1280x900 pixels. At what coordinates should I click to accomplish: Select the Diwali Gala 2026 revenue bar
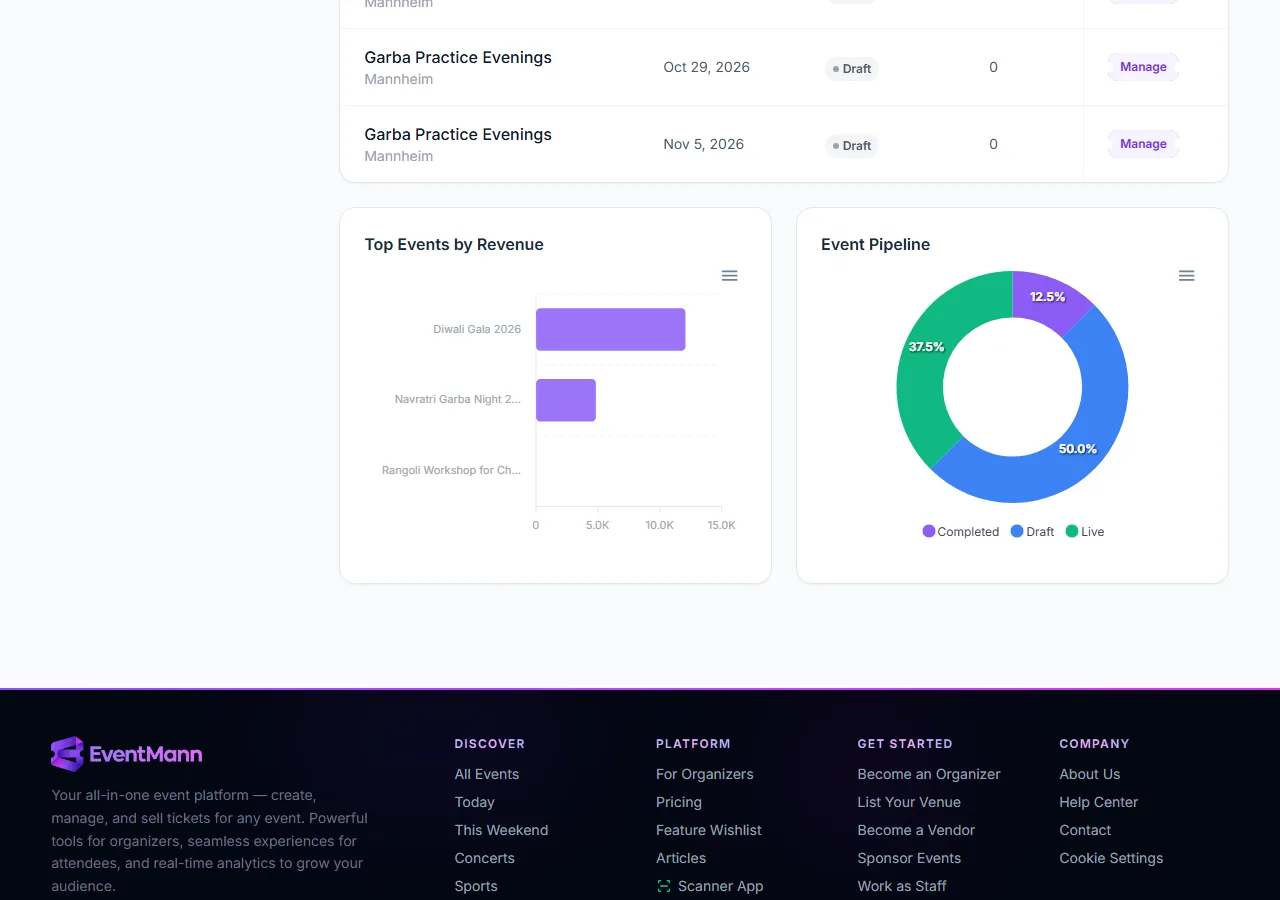(x=611, y=329)
